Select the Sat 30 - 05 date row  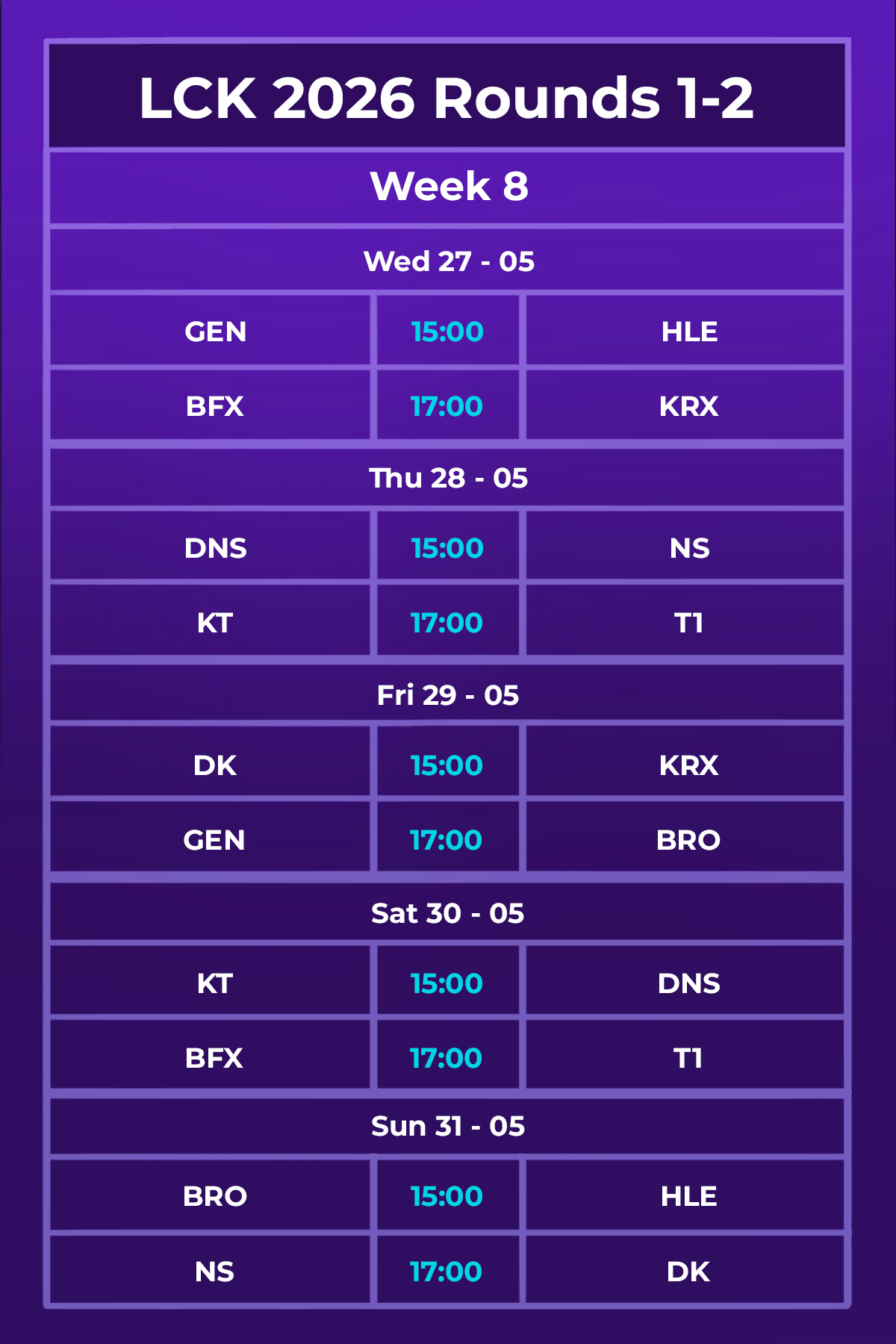coord(447,912)
